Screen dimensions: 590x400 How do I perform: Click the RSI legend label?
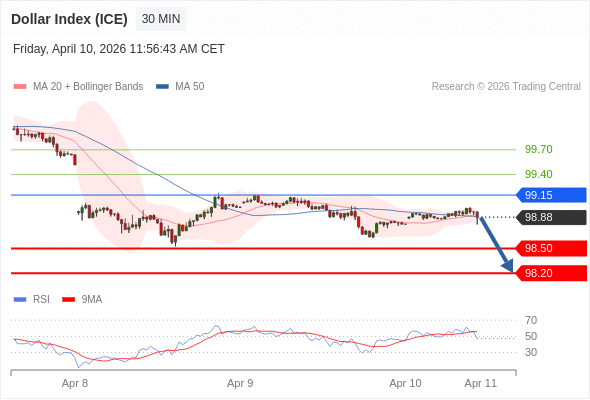point(41,300)
